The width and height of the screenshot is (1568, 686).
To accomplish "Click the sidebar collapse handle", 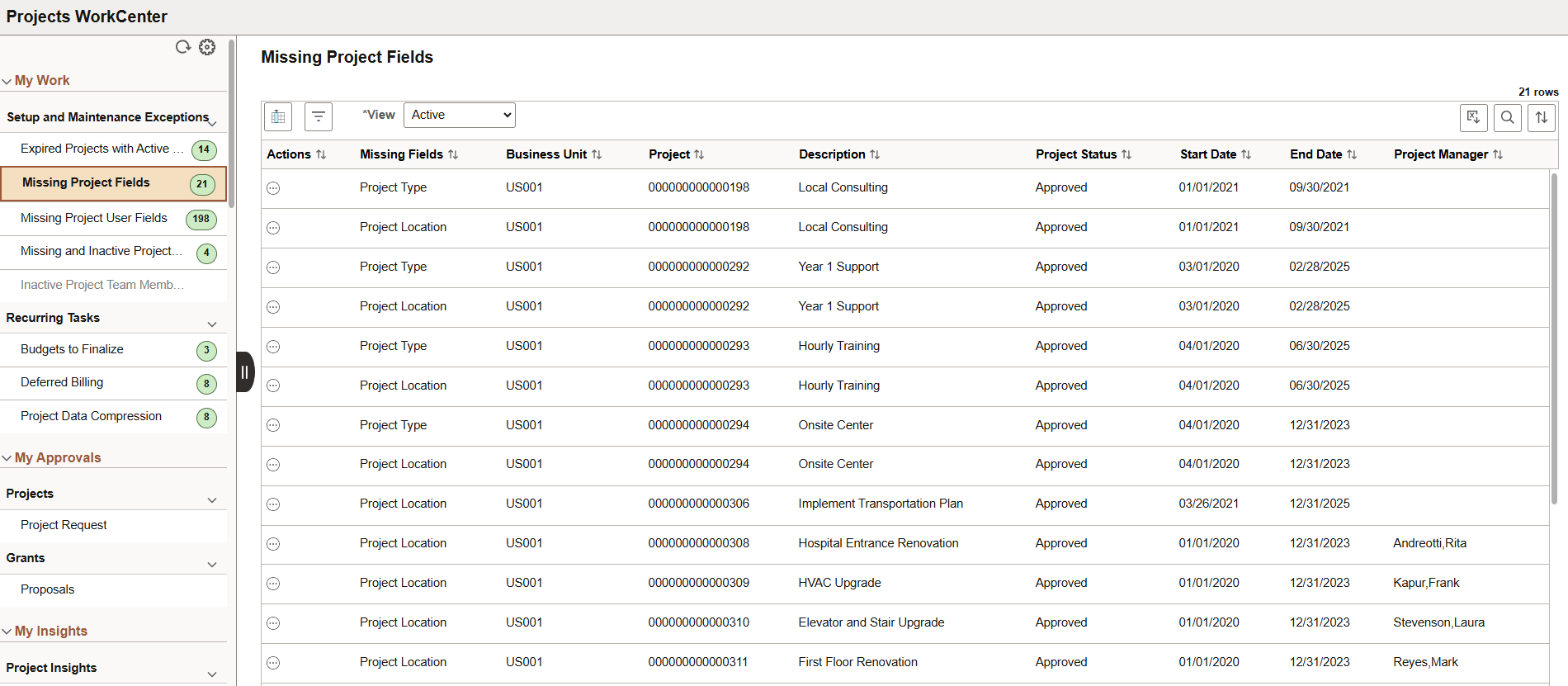I will point(245,371).
